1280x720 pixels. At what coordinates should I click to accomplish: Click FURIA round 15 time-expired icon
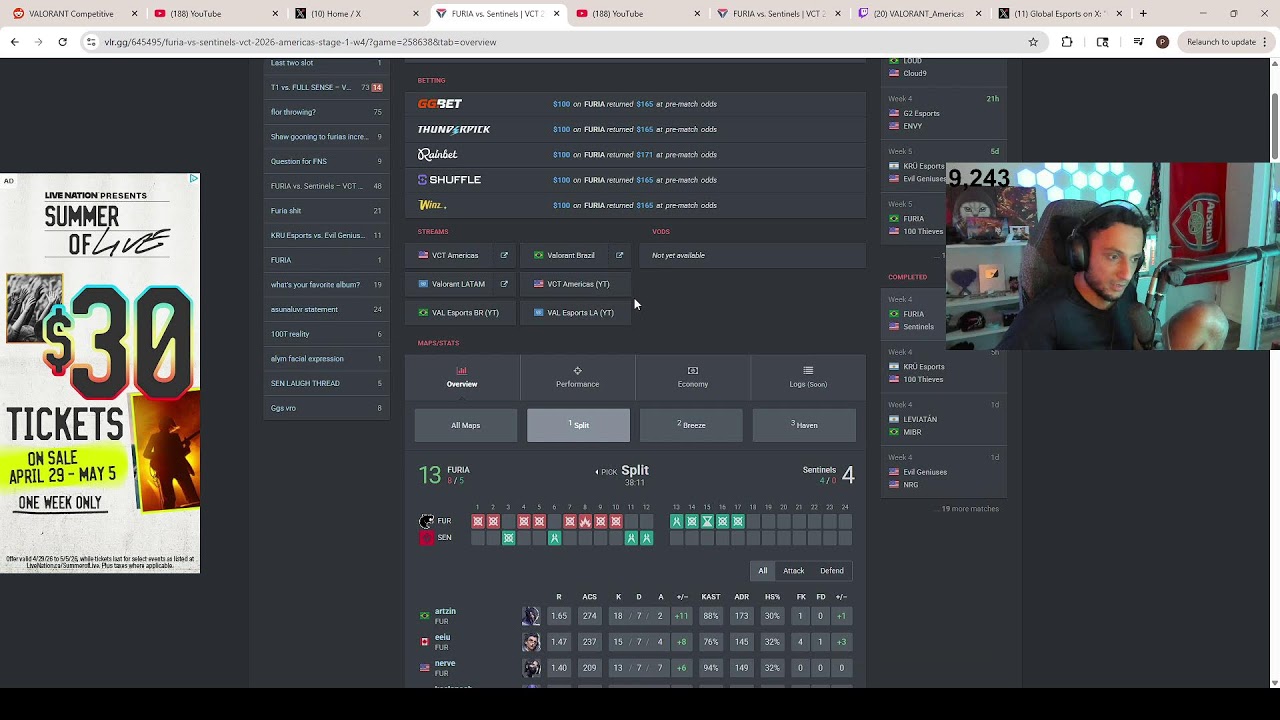pyautogui.click(x=707, y=521)
